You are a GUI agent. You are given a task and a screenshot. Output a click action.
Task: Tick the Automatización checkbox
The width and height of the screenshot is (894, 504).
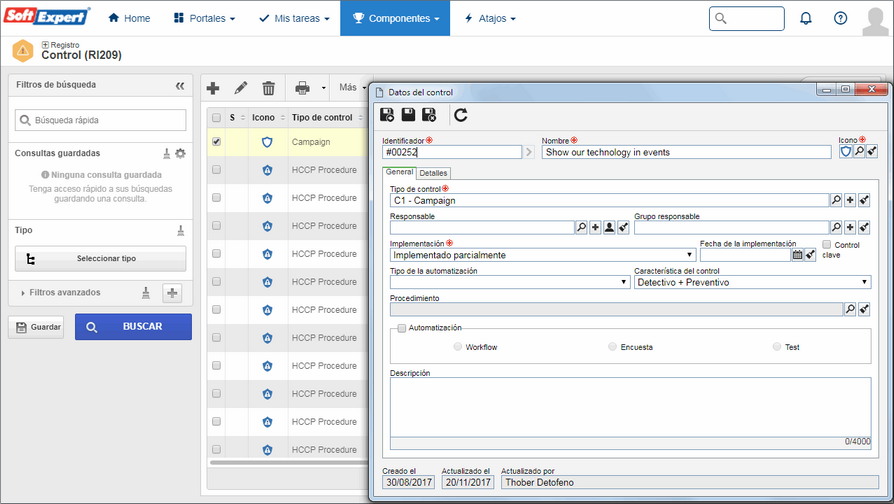click(401, 328)
